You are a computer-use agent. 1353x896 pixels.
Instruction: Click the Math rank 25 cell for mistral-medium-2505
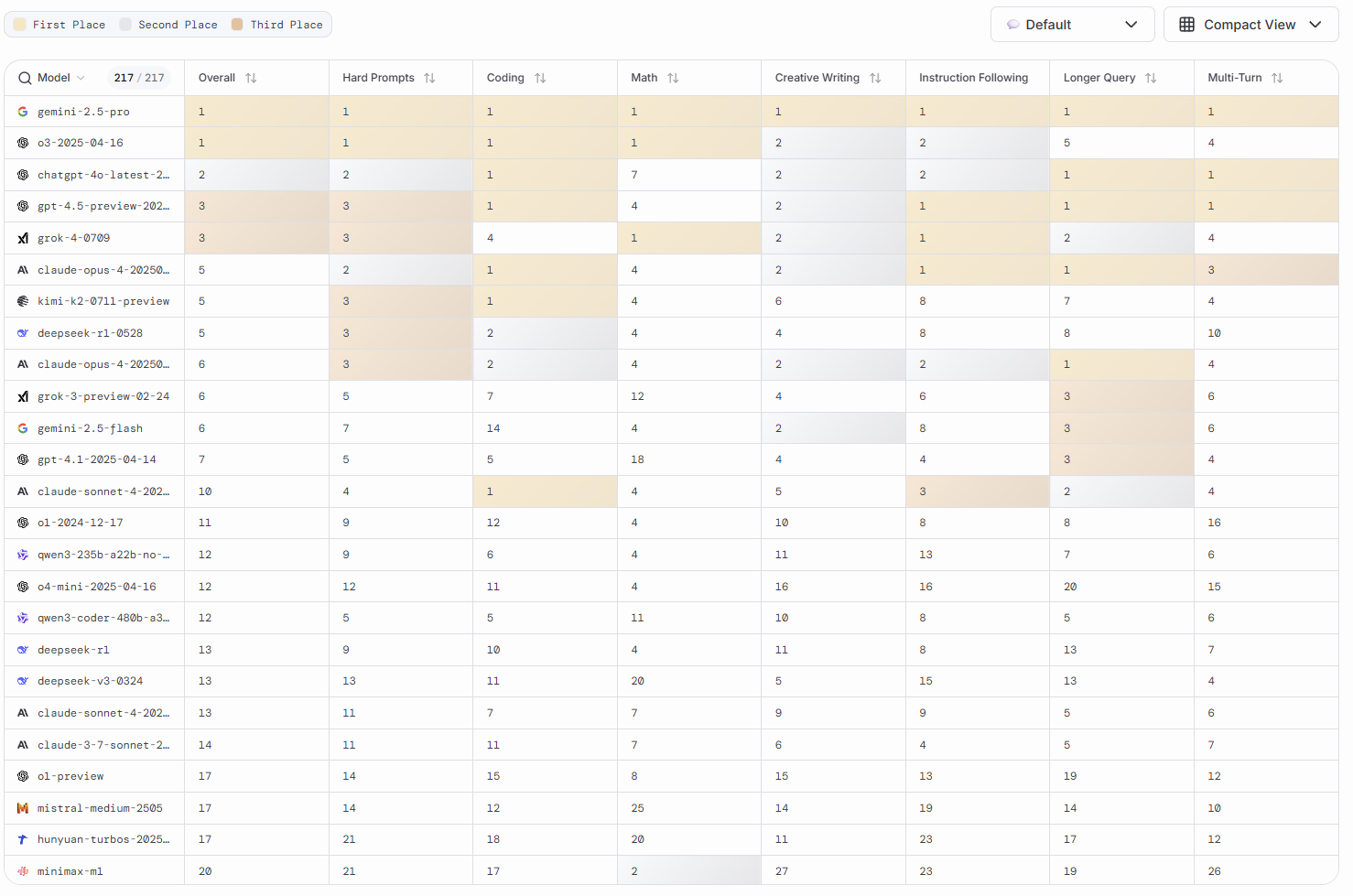(x=689, y=808)
